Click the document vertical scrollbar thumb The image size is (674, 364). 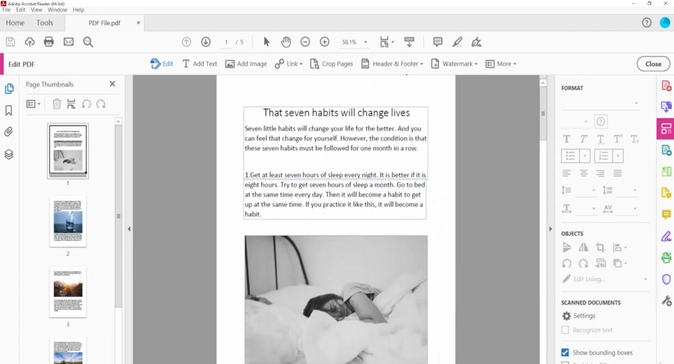[543, 113]
